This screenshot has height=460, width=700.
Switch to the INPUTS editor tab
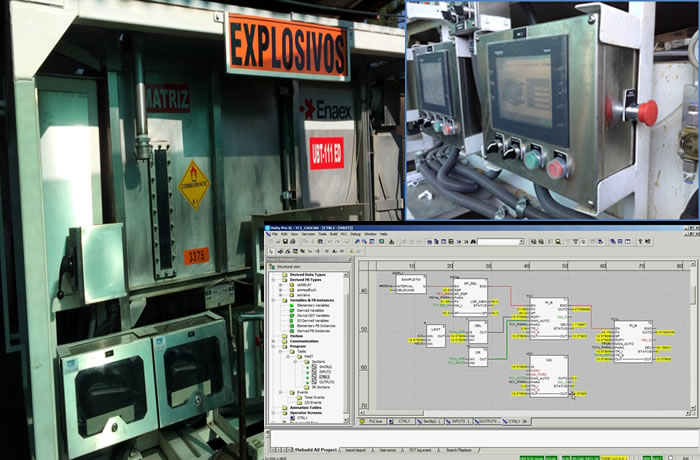(x=458, y=421)
